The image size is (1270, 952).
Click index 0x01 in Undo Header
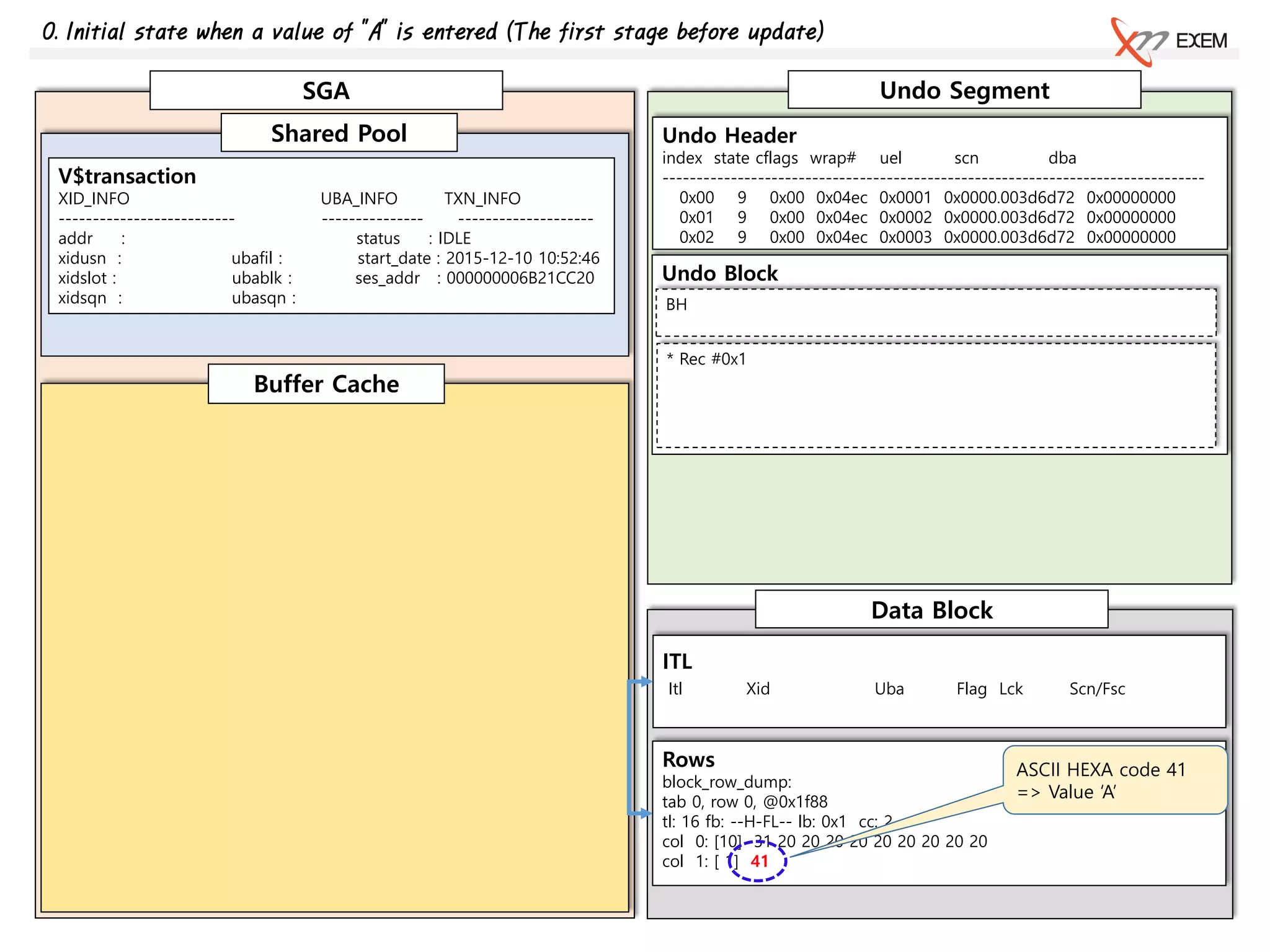tap(696, 217)
